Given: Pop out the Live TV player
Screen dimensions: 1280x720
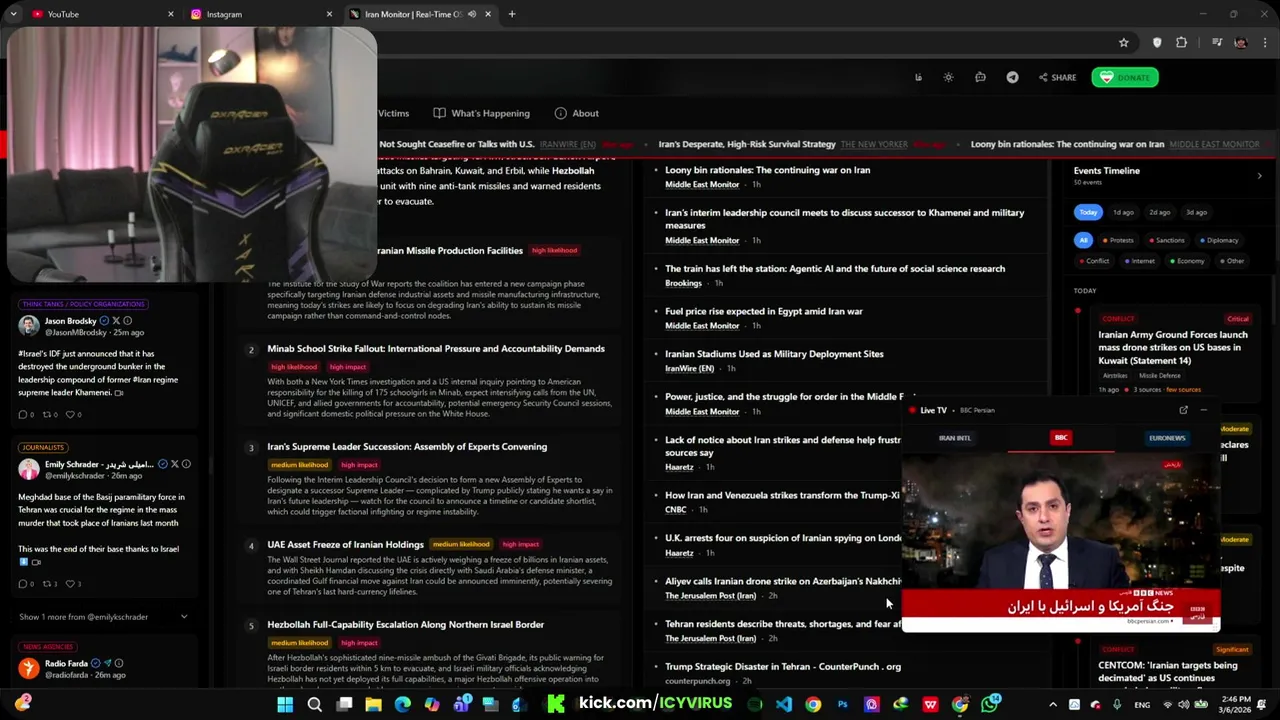Looking at the screenshot, I should pyautogui.click(x=1183, y=410).
